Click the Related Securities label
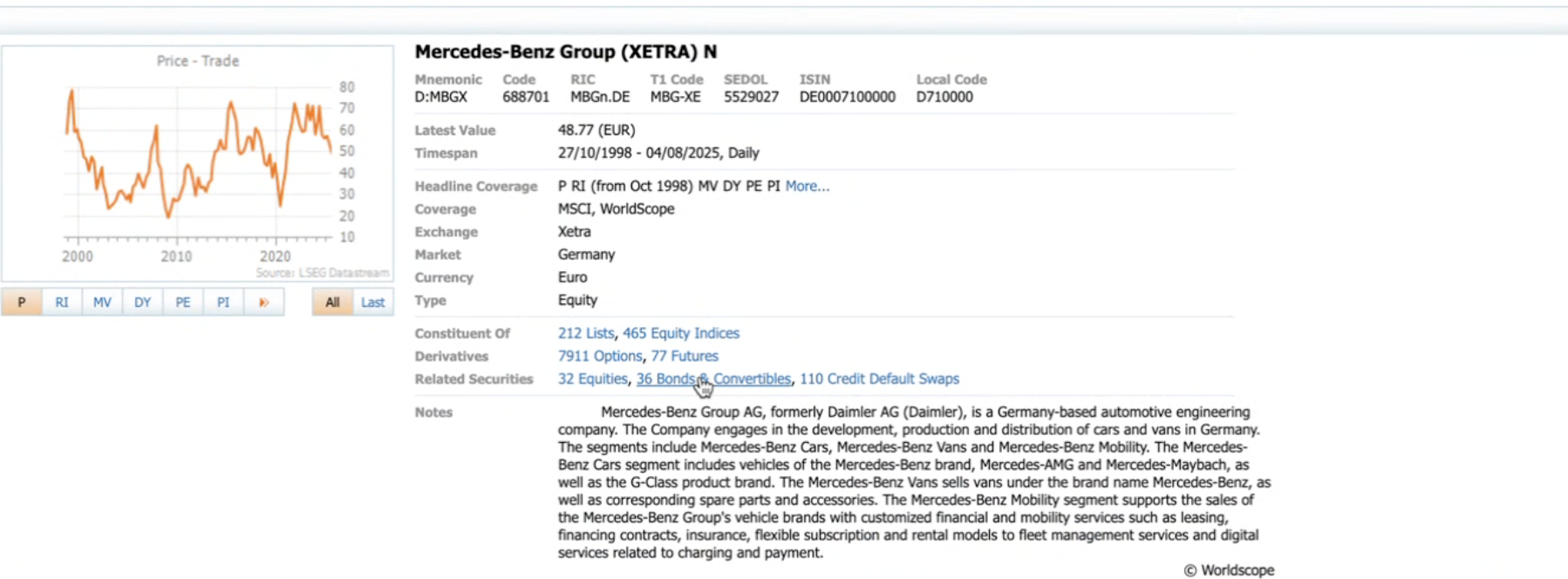This screenshot has width=1568, height=579. tap(474, 378)
